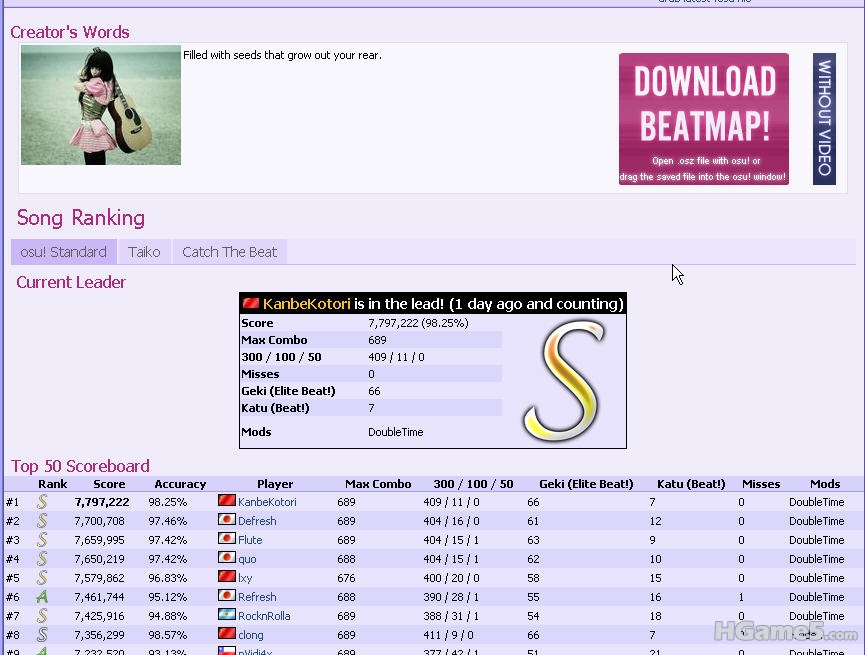
Task: Click the China flag next to clong
Action: (227, 633)
